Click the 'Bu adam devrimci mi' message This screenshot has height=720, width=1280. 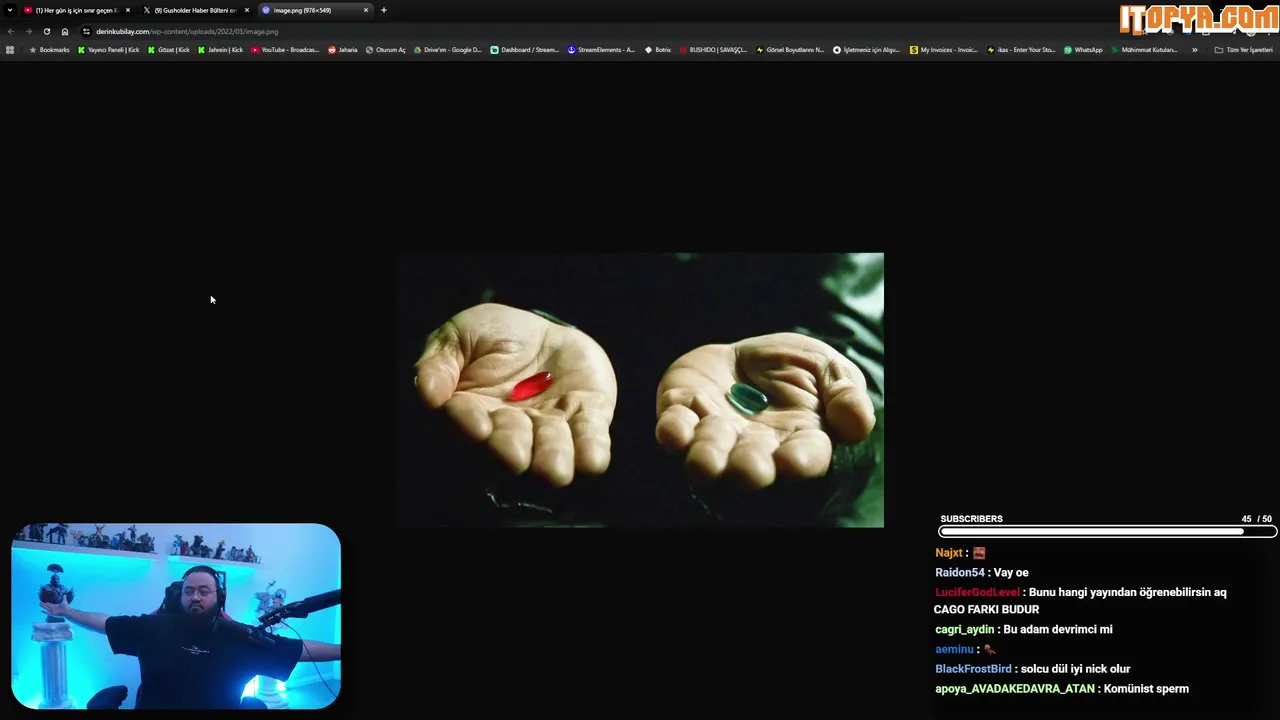pyautogui.click(x=1058, y=630)
